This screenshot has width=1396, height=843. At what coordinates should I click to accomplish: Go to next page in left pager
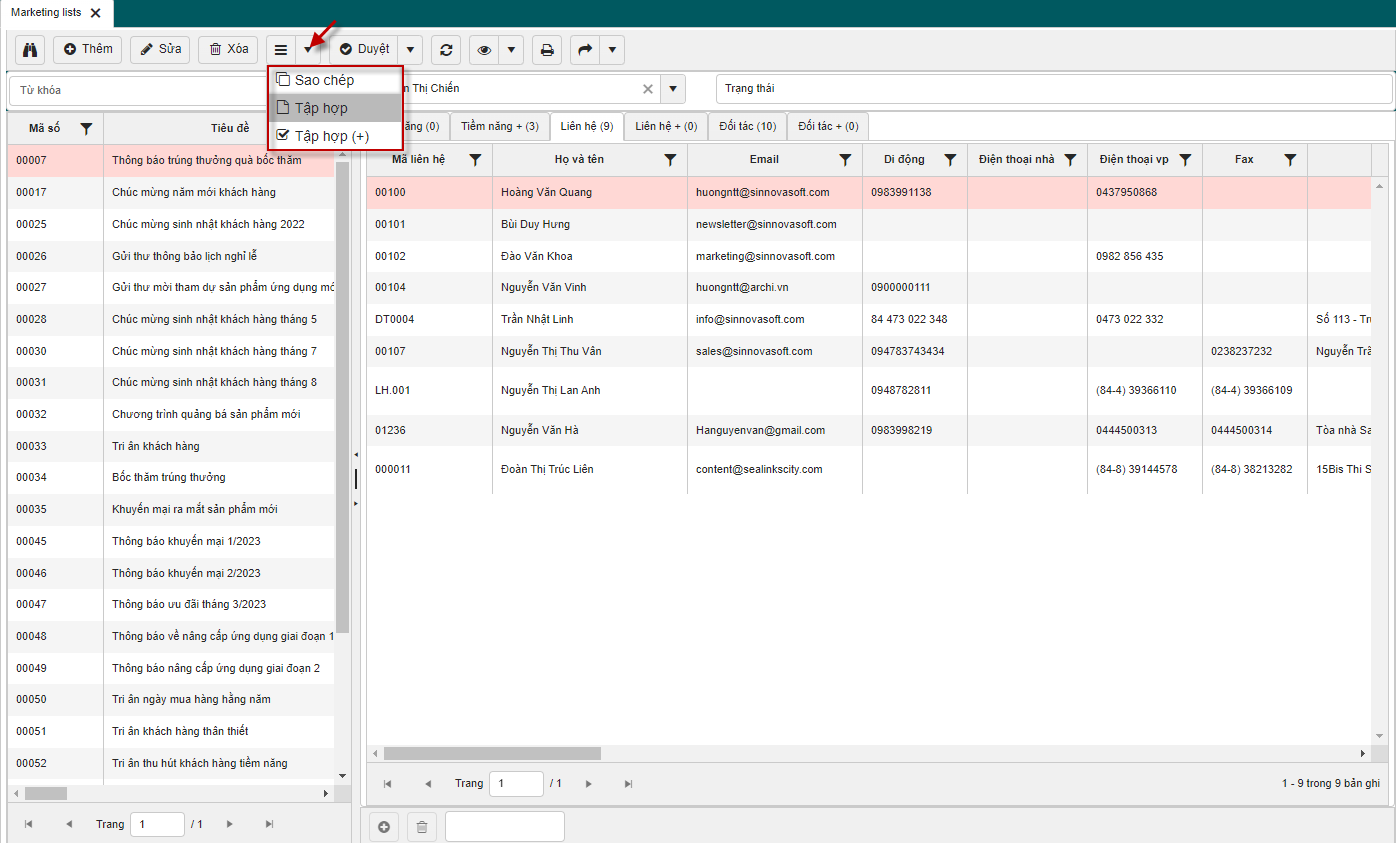(230, 824)
